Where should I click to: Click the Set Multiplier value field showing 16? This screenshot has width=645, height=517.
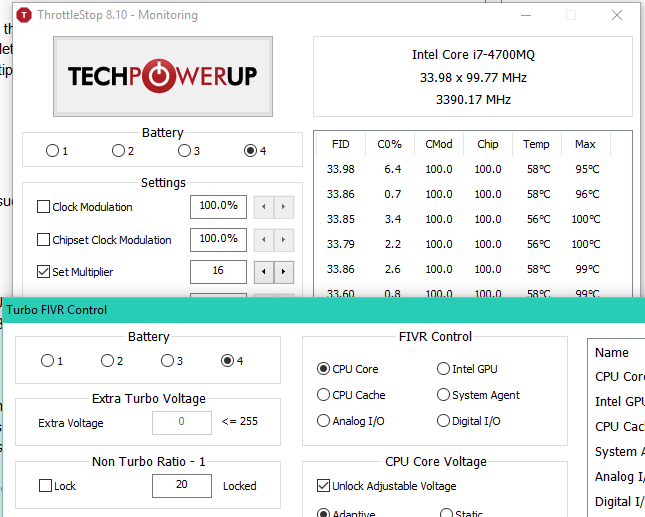tap(218, 271)
